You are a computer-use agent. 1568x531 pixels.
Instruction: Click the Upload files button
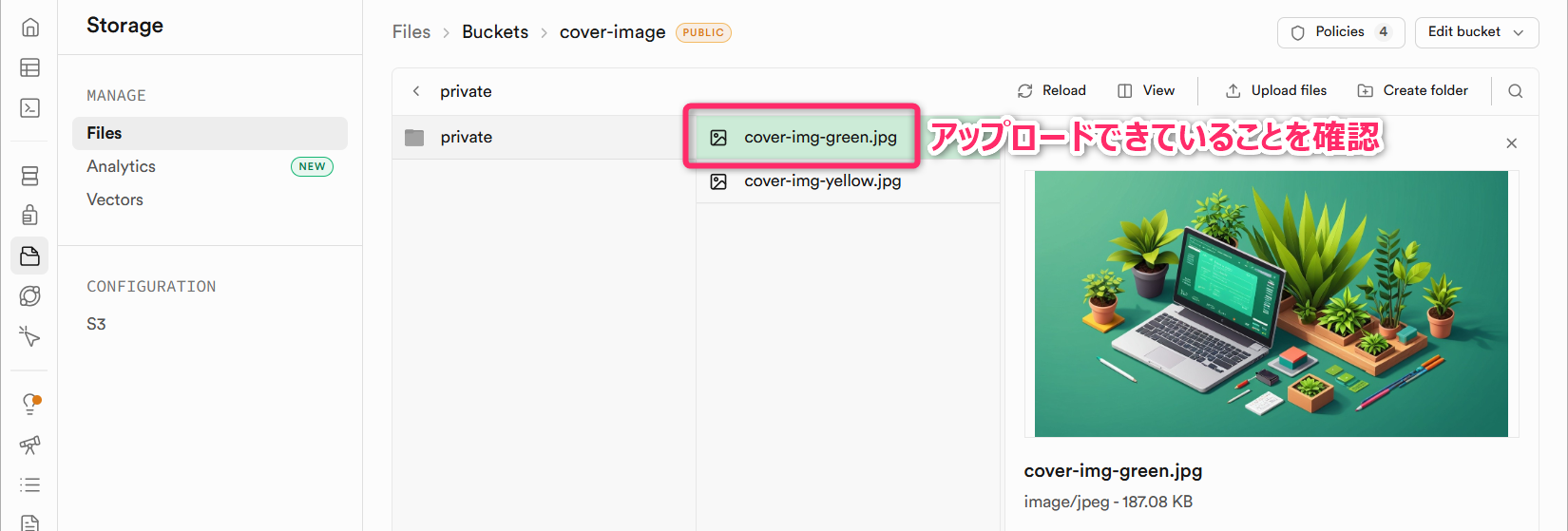(1276, 91)
